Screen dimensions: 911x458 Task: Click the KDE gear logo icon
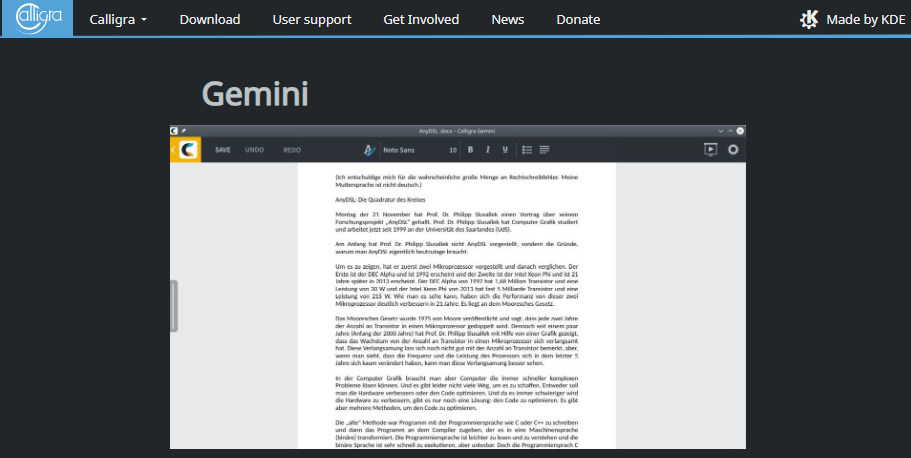[x=809, y=20]
